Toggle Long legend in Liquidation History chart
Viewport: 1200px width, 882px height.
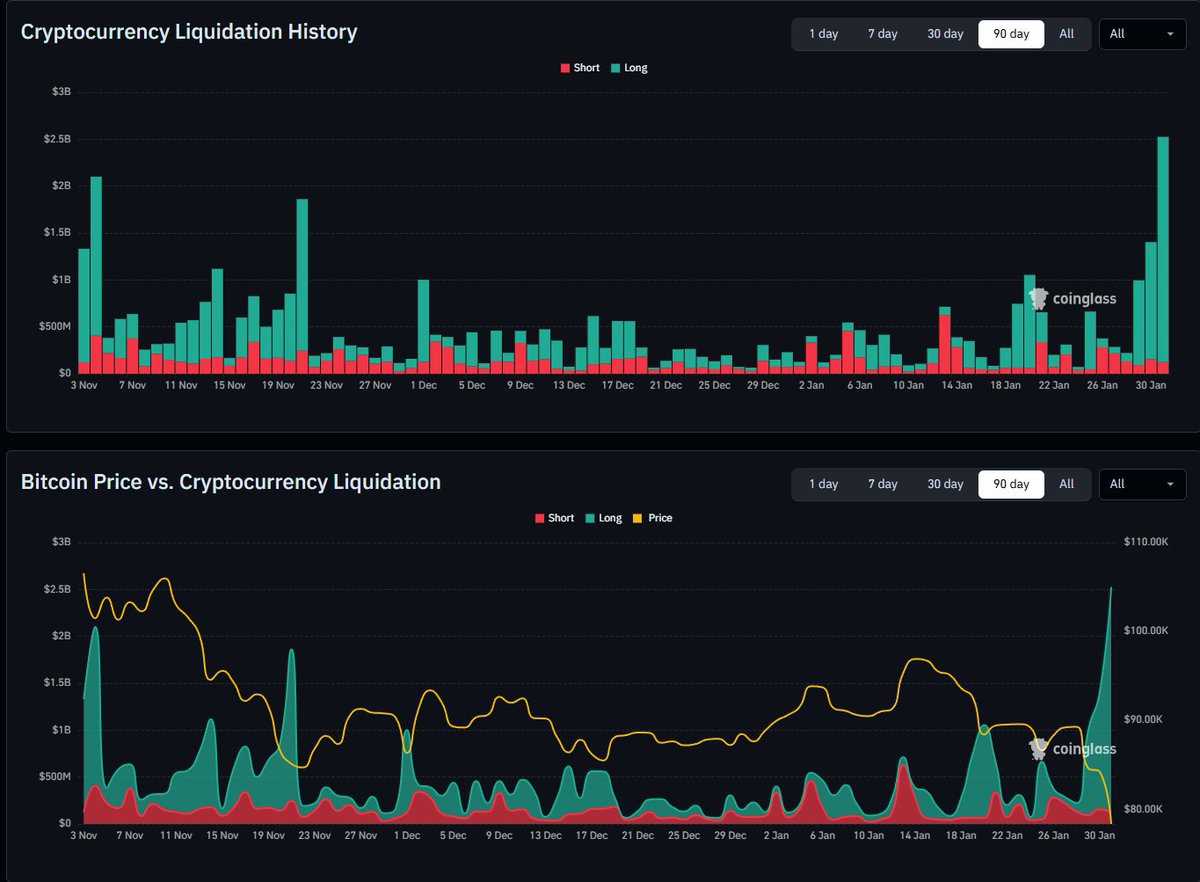click(630, 68)
